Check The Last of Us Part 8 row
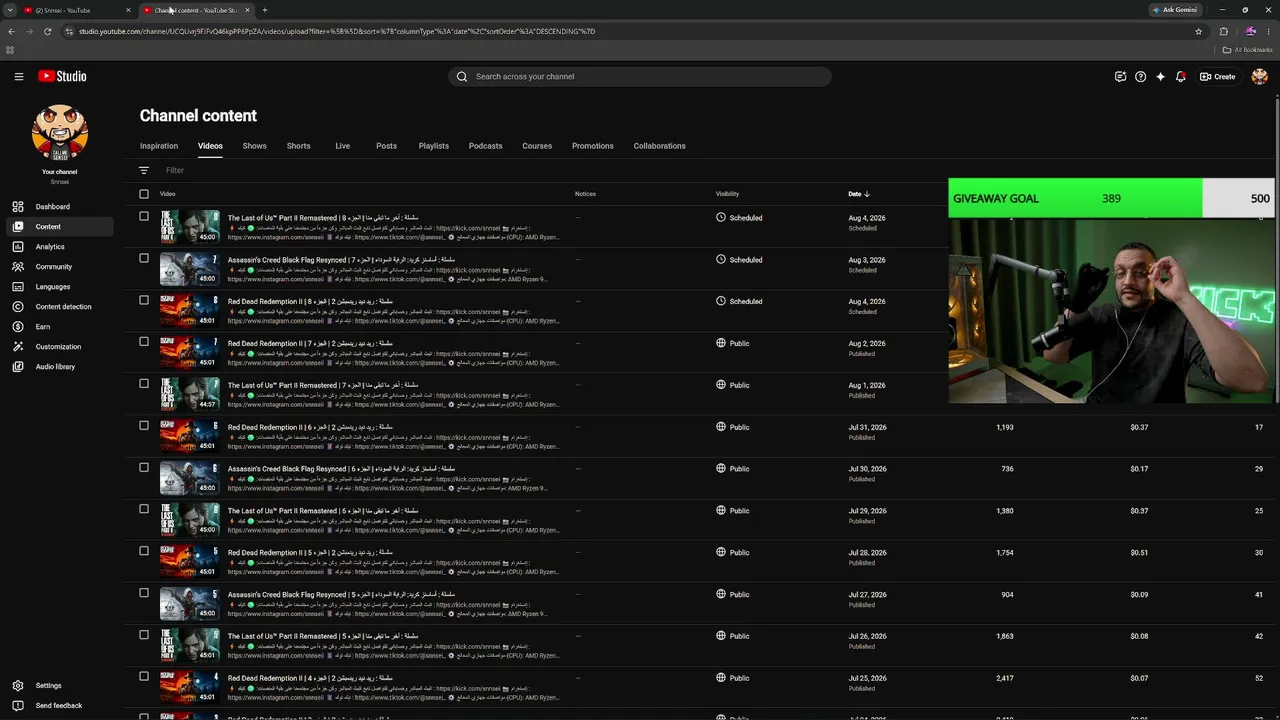This screenshot has height=720, width=1280. click(x=144, y=217)
